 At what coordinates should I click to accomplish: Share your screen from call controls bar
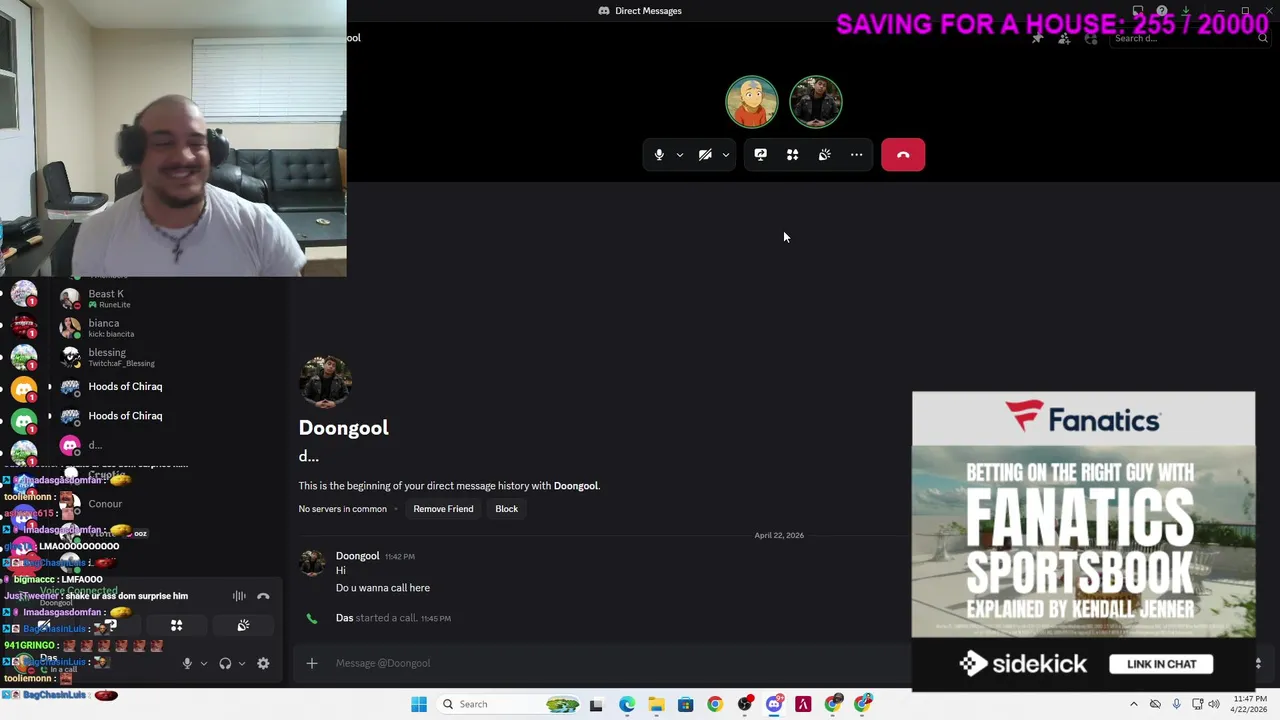[760, 155]
